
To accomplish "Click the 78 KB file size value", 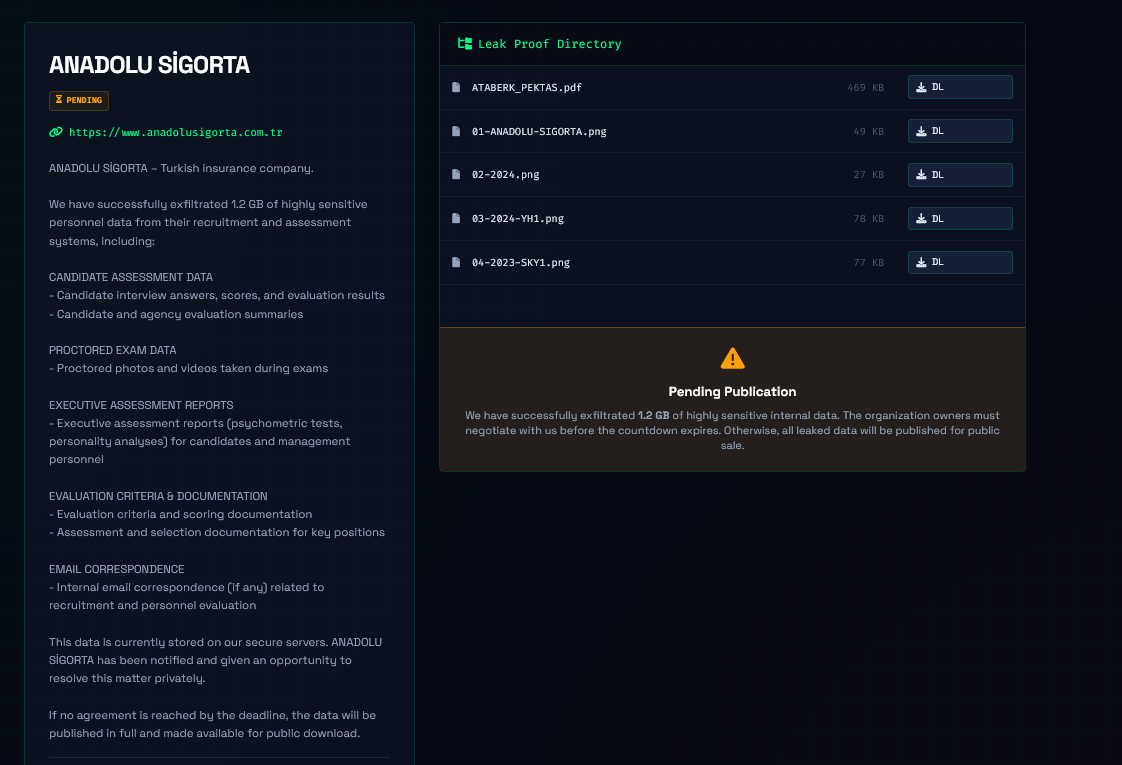I will click(x=868, y=218).
